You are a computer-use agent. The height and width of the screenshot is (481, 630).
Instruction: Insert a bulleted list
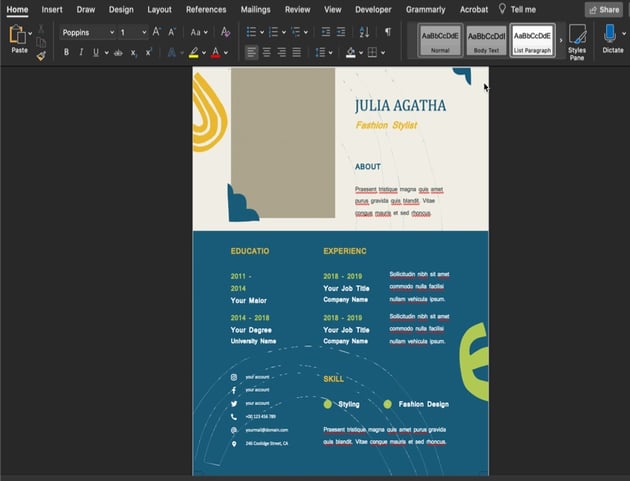pyautogui.click(x=251, y=32)
